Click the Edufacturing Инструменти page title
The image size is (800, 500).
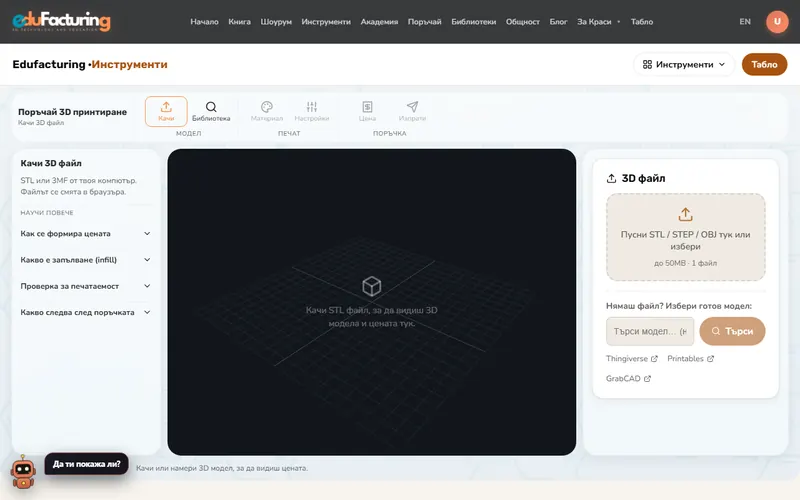coord(90,64)
